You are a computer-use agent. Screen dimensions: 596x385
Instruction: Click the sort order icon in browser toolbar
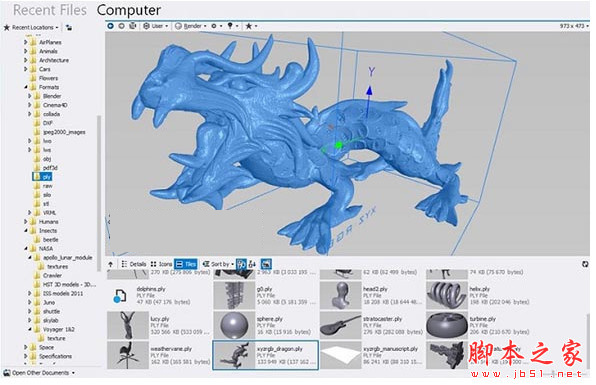tap(252, 264)
